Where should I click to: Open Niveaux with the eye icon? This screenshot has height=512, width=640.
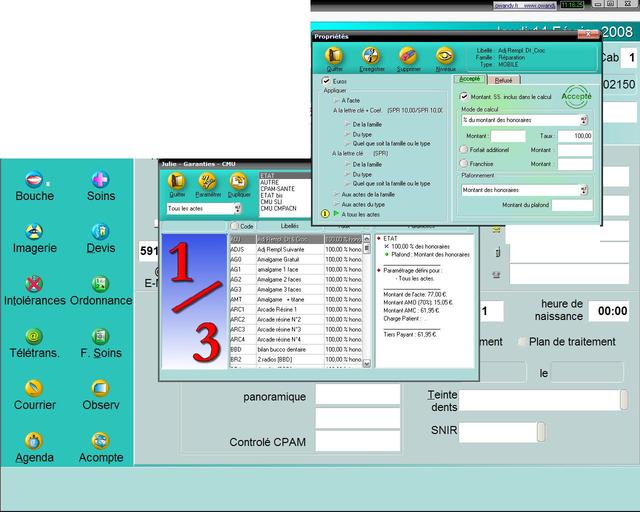point(445,56)
